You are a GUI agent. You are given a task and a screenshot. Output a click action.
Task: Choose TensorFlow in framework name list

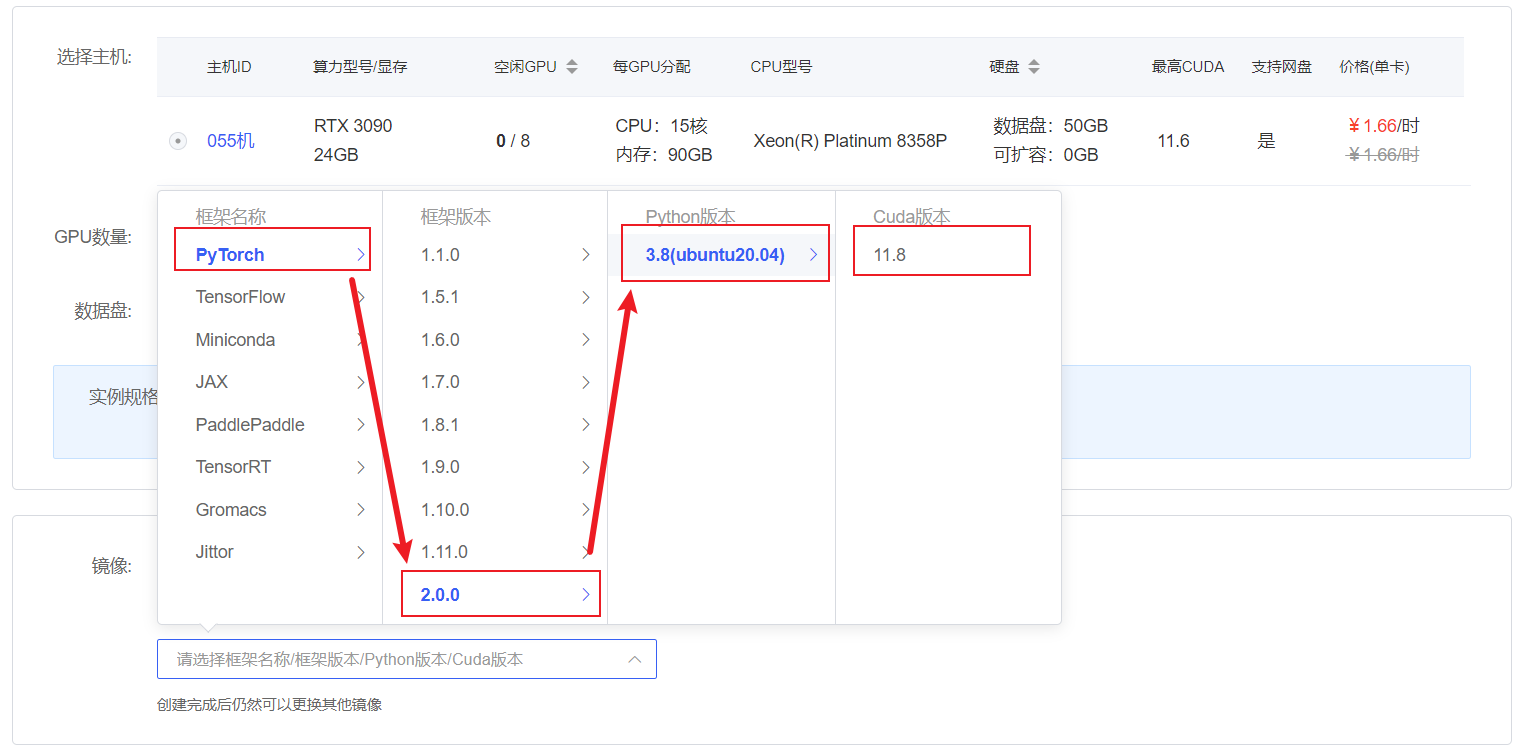click(240, 297)
